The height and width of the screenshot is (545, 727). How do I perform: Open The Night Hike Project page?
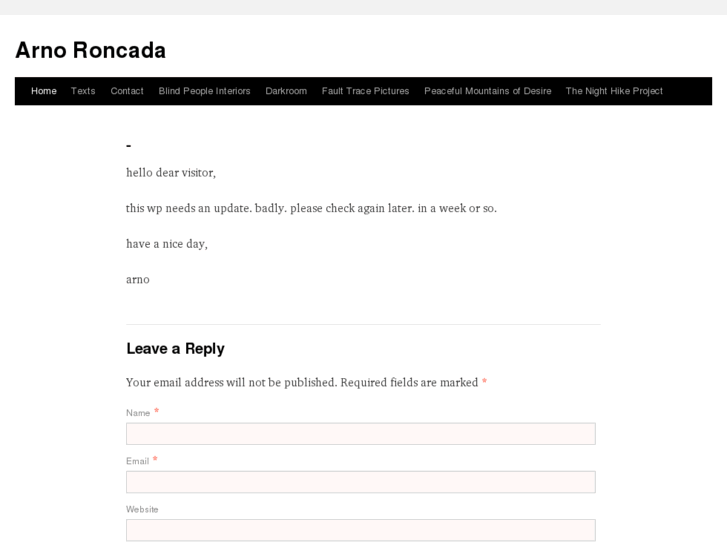pos(614,91)
